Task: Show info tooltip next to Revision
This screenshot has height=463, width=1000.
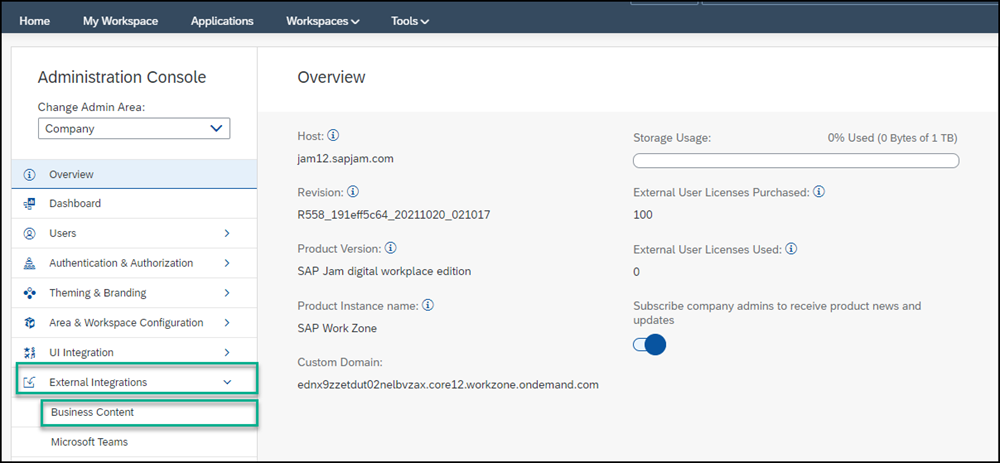Action: (353, 191)
